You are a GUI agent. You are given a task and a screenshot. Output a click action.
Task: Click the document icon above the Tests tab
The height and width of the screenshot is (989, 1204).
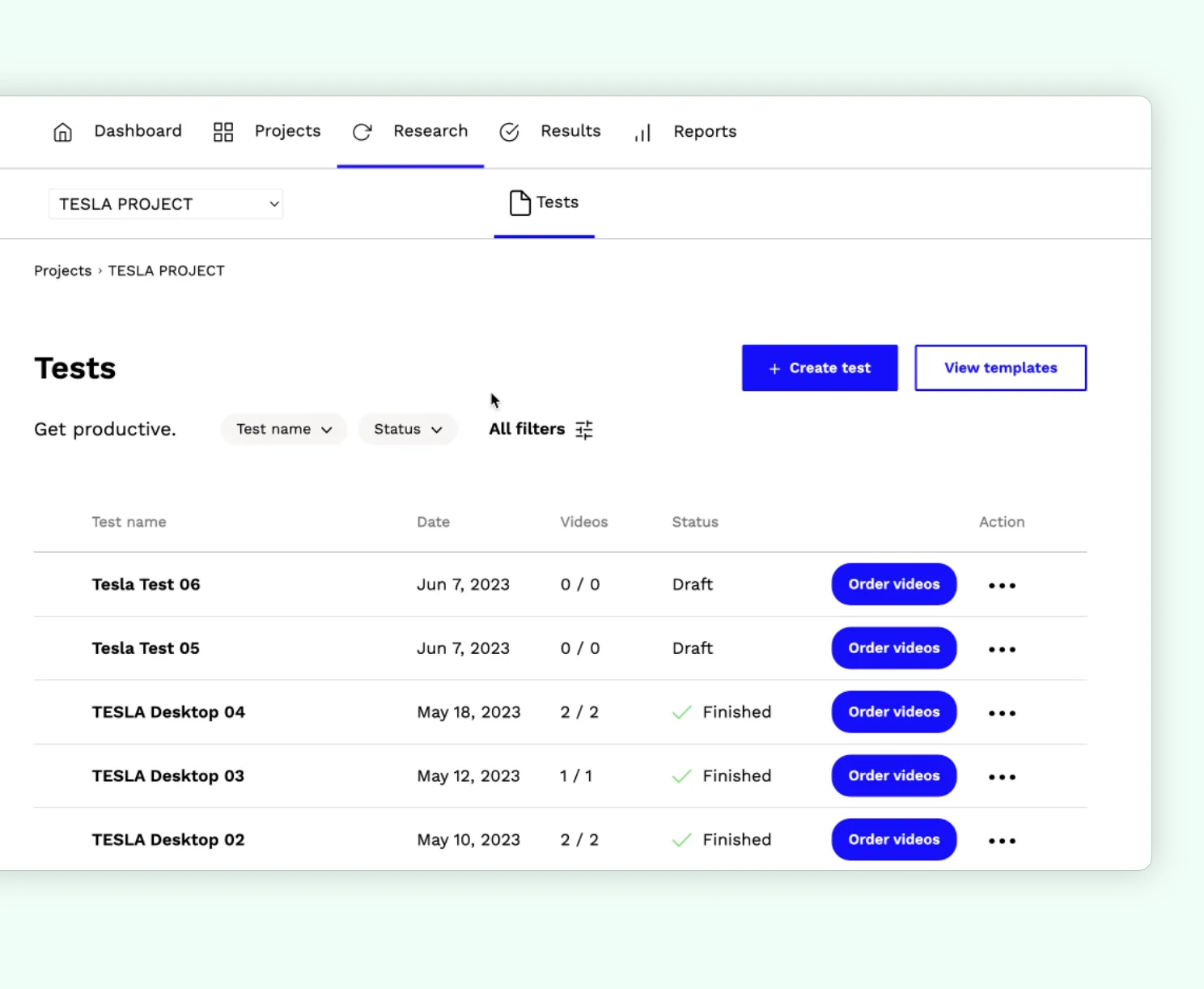pyautogui.click(x=520, y=202)
